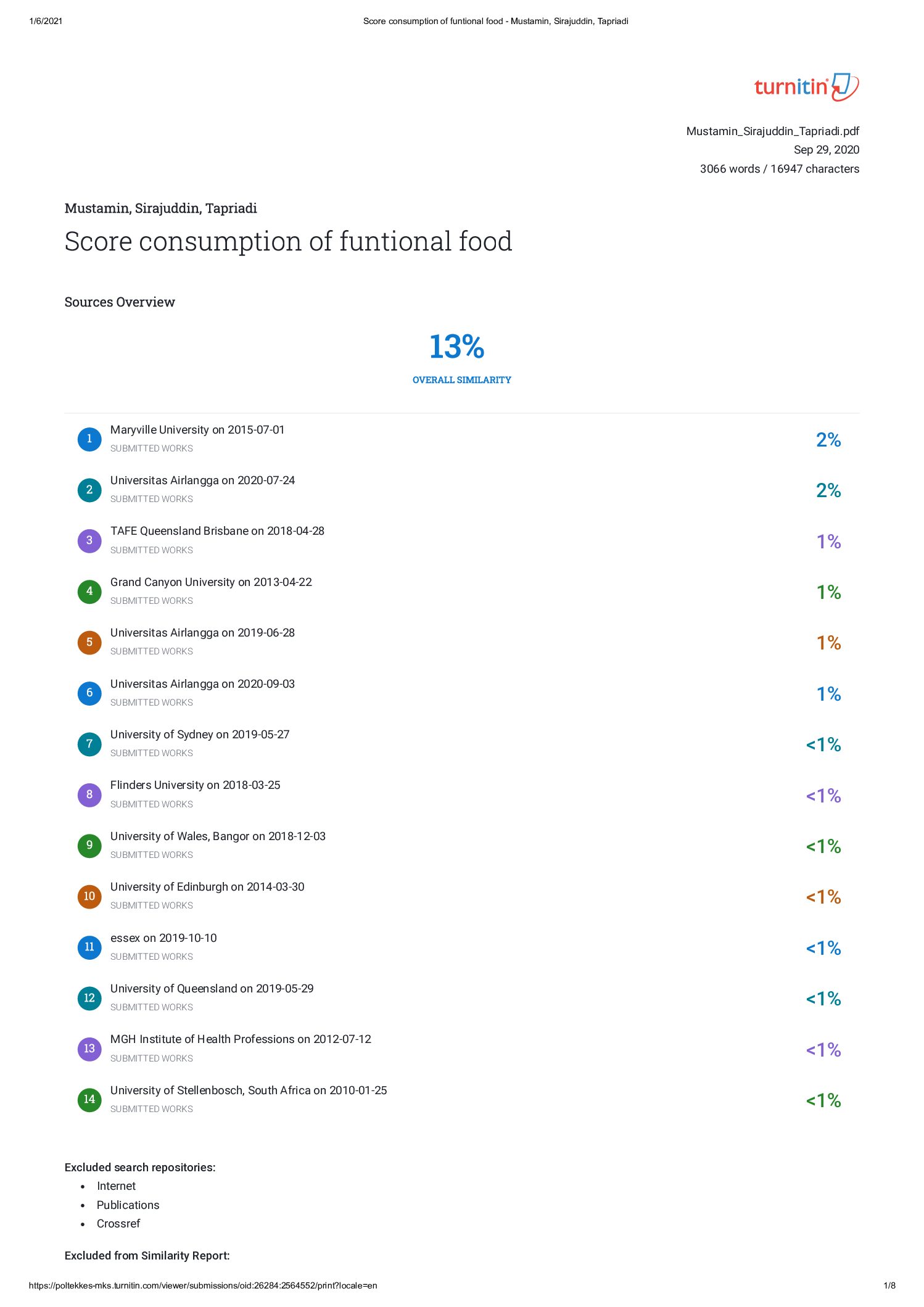Open Maryville University on 2015-07-01 source
The height and width of the screenshot is (1307, 924).
(197, 430)
